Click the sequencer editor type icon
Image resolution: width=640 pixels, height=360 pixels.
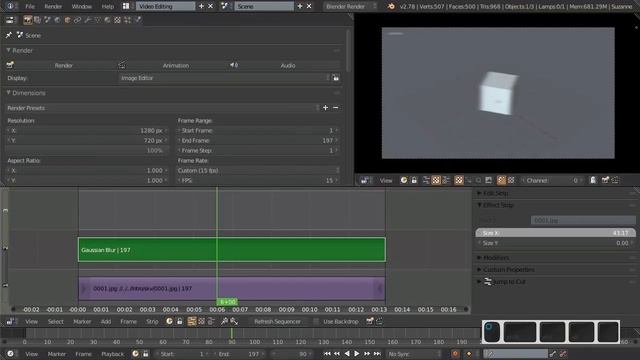coord(10,322)
